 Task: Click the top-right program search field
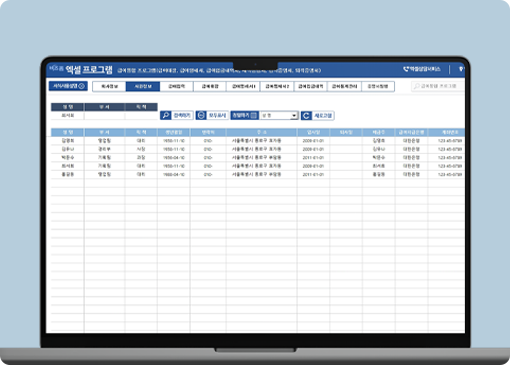pyautogui.click(x=438, y=86)
